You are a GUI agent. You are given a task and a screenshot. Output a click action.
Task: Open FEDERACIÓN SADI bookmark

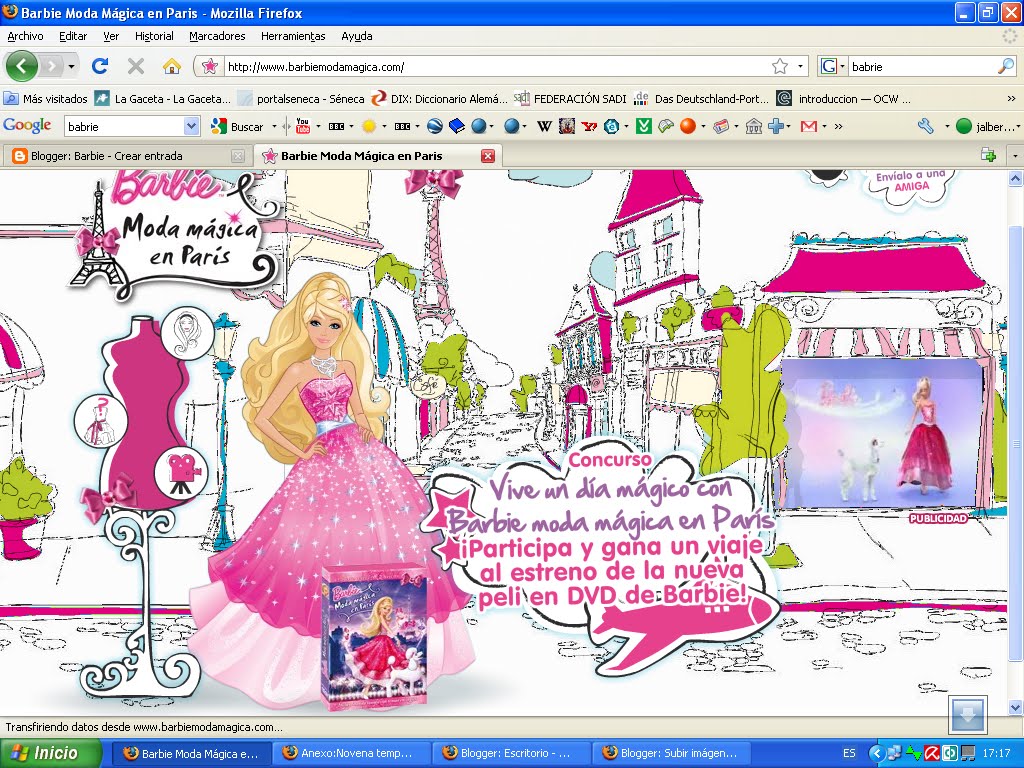[570, 99]
